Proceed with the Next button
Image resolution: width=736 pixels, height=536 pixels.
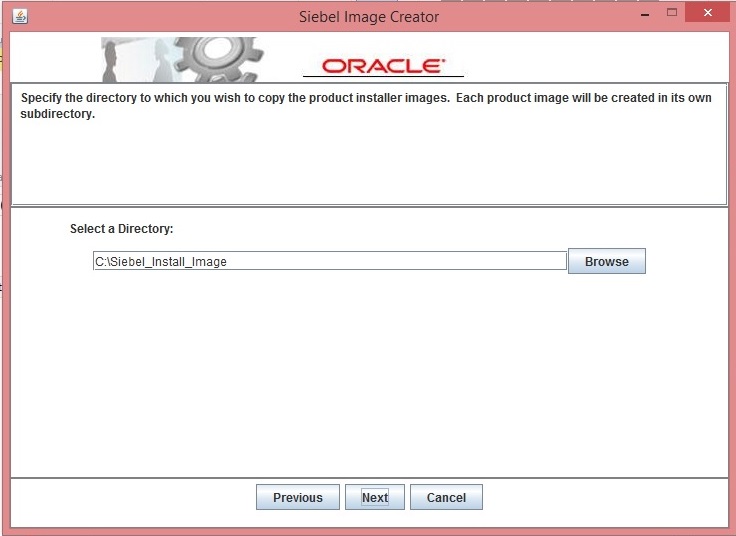375,497
